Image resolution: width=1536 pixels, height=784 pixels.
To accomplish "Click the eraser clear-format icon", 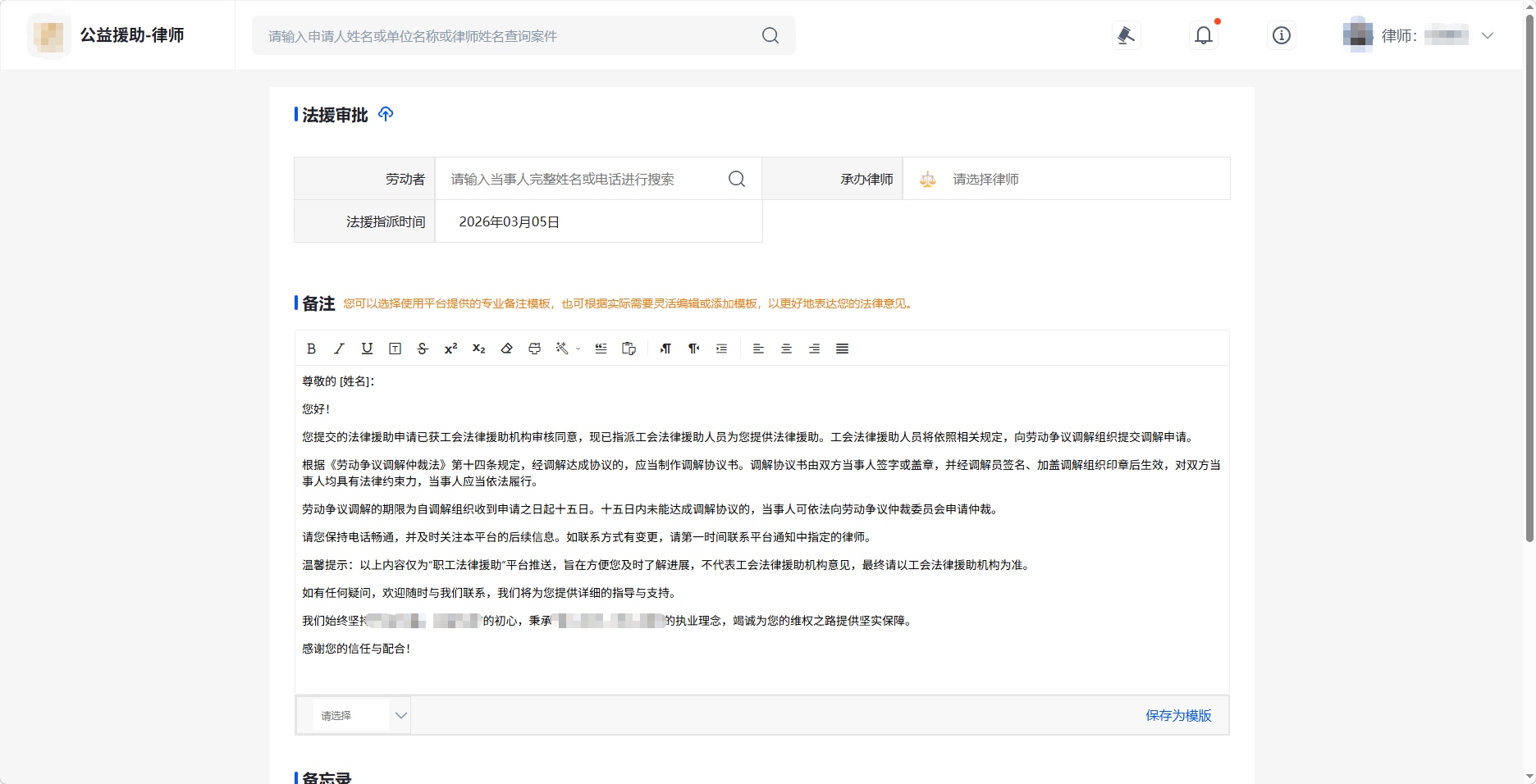I will point(506,349).
